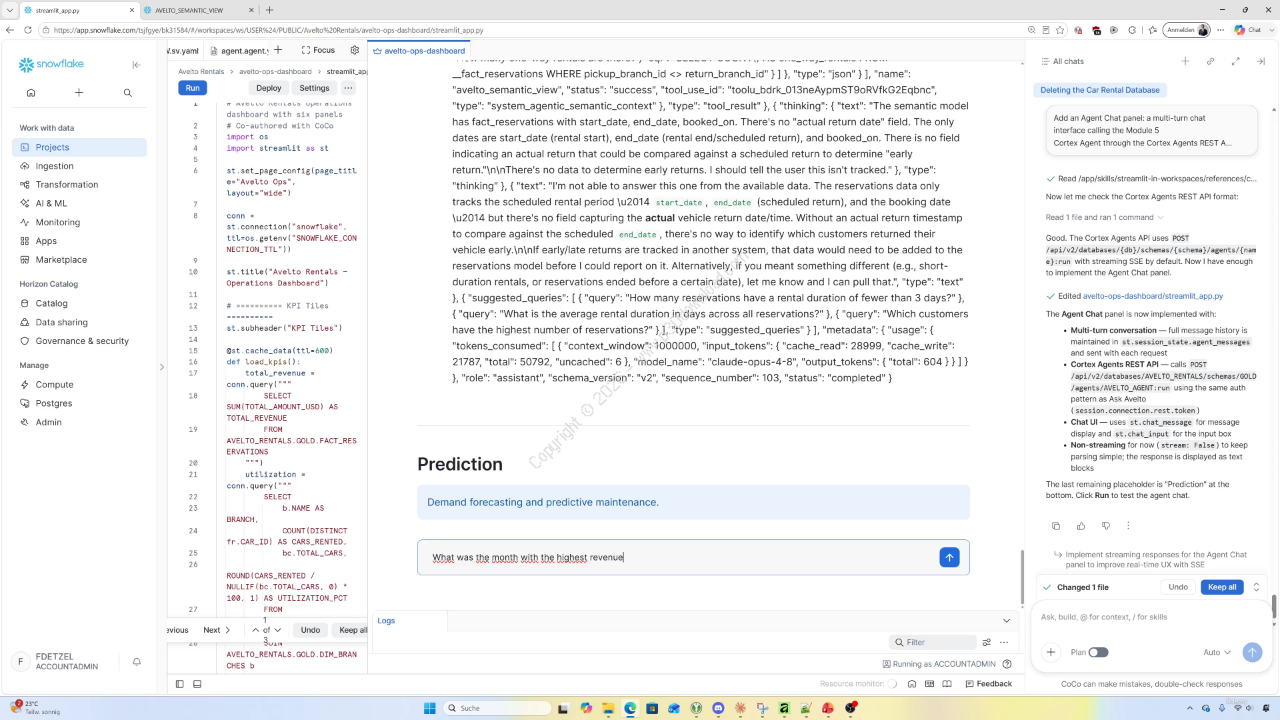This screenshot has height=720, width=1280.
Task: Enable Focus mode in editor
Action: click(x=317, y=50)
